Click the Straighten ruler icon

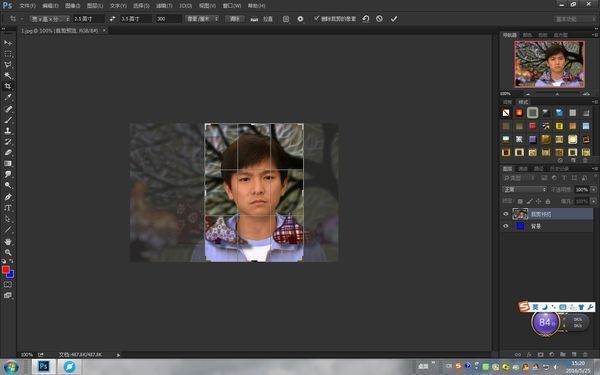pyautogui.click(x=254, y=19)
